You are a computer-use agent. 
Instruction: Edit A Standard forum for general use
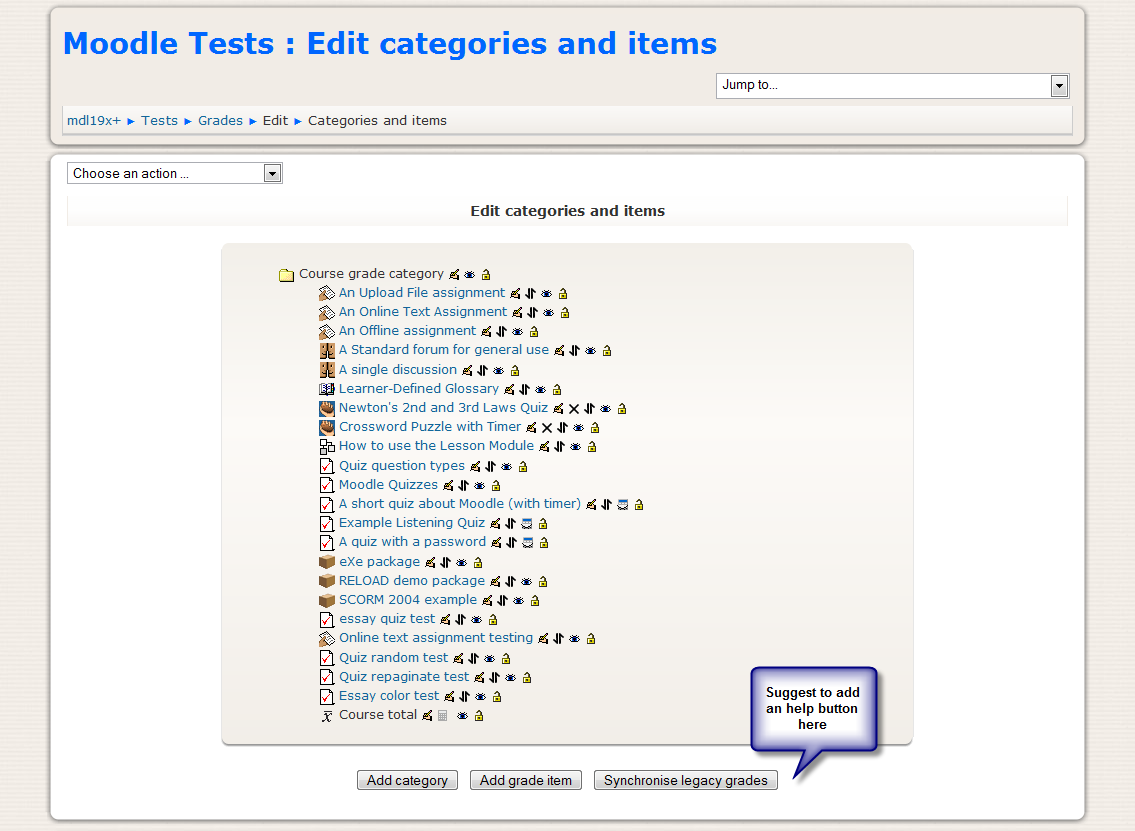point(559,350)
